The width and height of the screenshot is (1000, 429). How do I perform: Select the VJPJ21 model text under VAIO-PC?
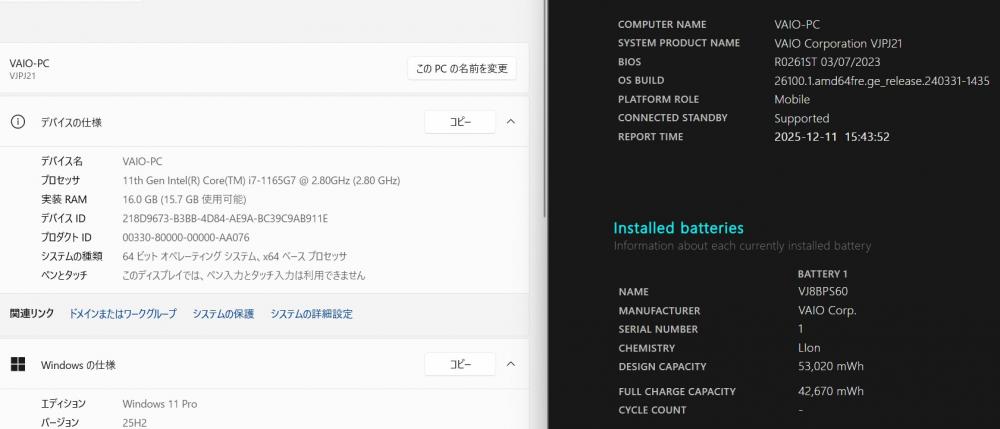click(22, 75)
